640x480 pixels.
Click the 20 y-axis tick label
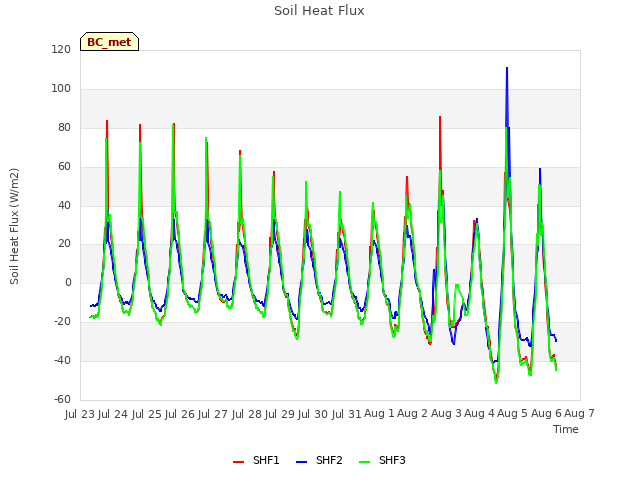click(x=64, y=244)
